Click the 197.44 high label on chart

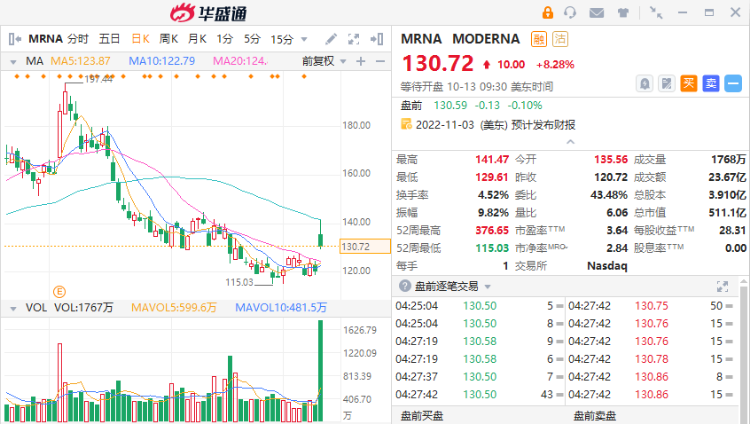pos(99,79)
